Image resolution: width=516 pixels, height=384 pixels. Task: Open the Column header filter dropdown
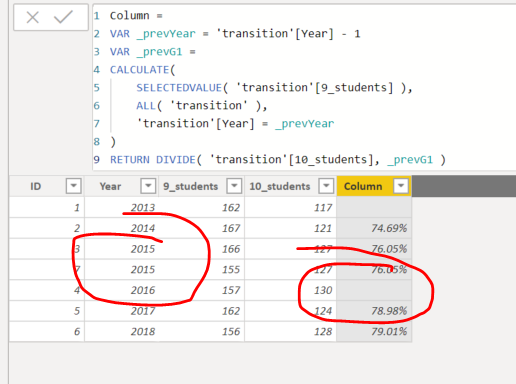(x=401, y=186)
